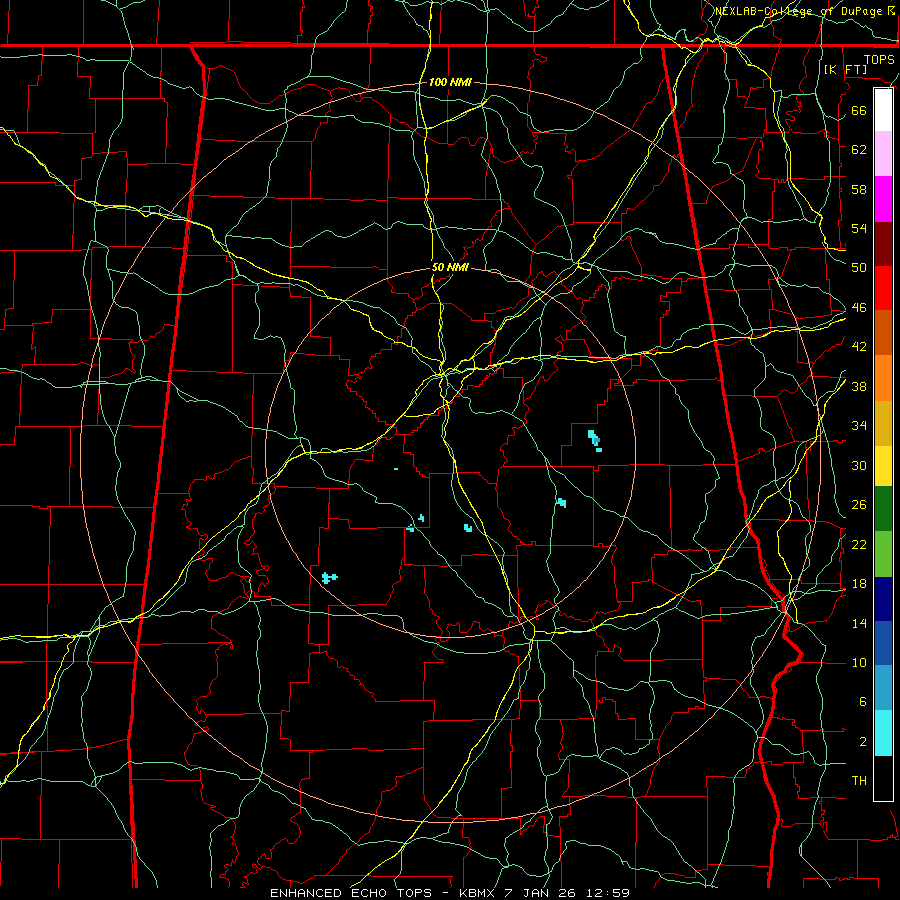Click the bright red legend swatch
The image size is (900, 900).
[x=883, y=288]
